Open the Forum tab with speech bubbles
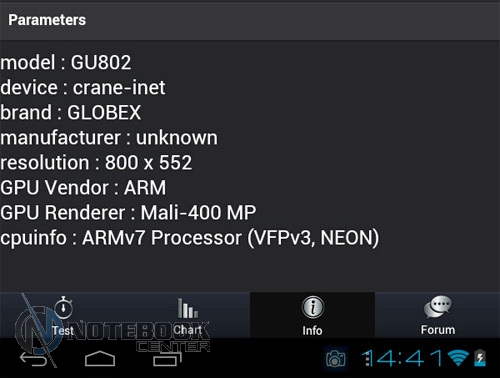Screen dimensions: 500x378 437,315
